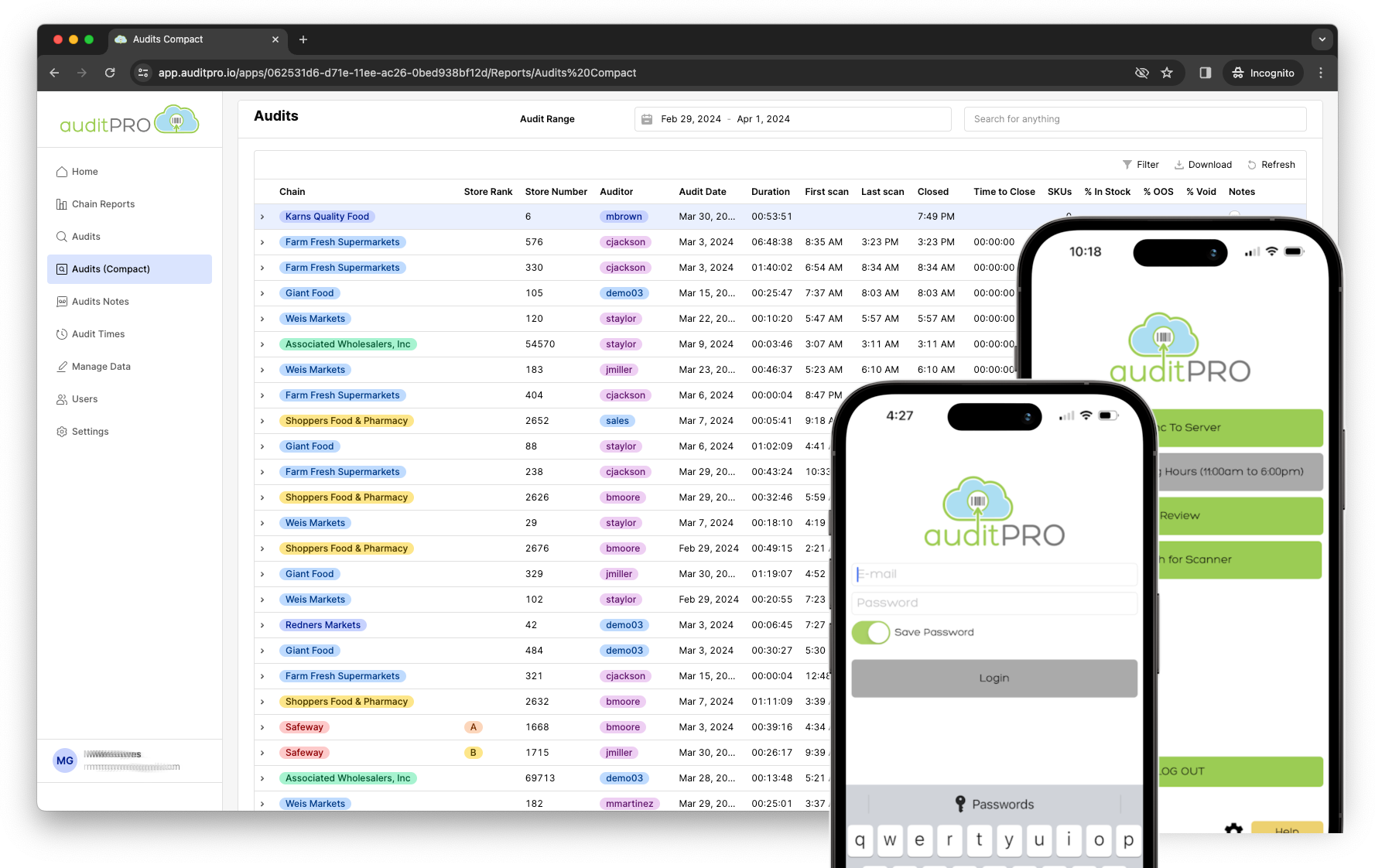Open Chain Reports menu item
Viewport: 1375px width, 868px height.
(x=129, y=204)
